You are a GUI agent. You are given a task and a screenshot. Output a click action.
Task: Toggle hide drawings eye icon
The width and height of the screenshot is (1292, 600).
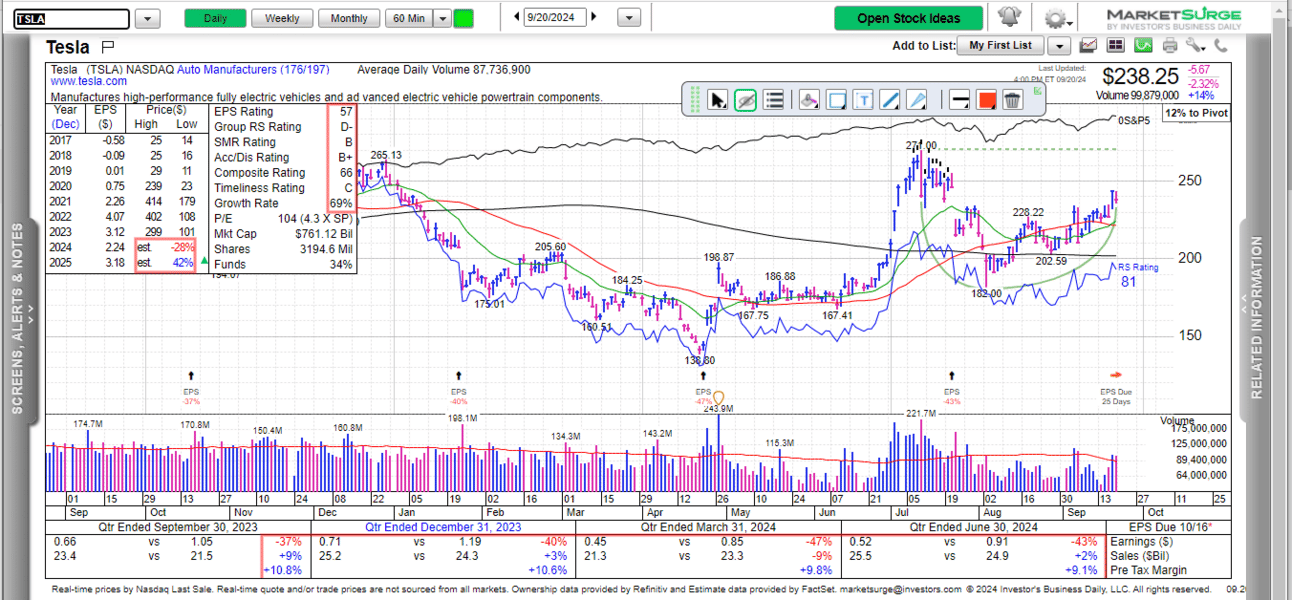[745, 100]
